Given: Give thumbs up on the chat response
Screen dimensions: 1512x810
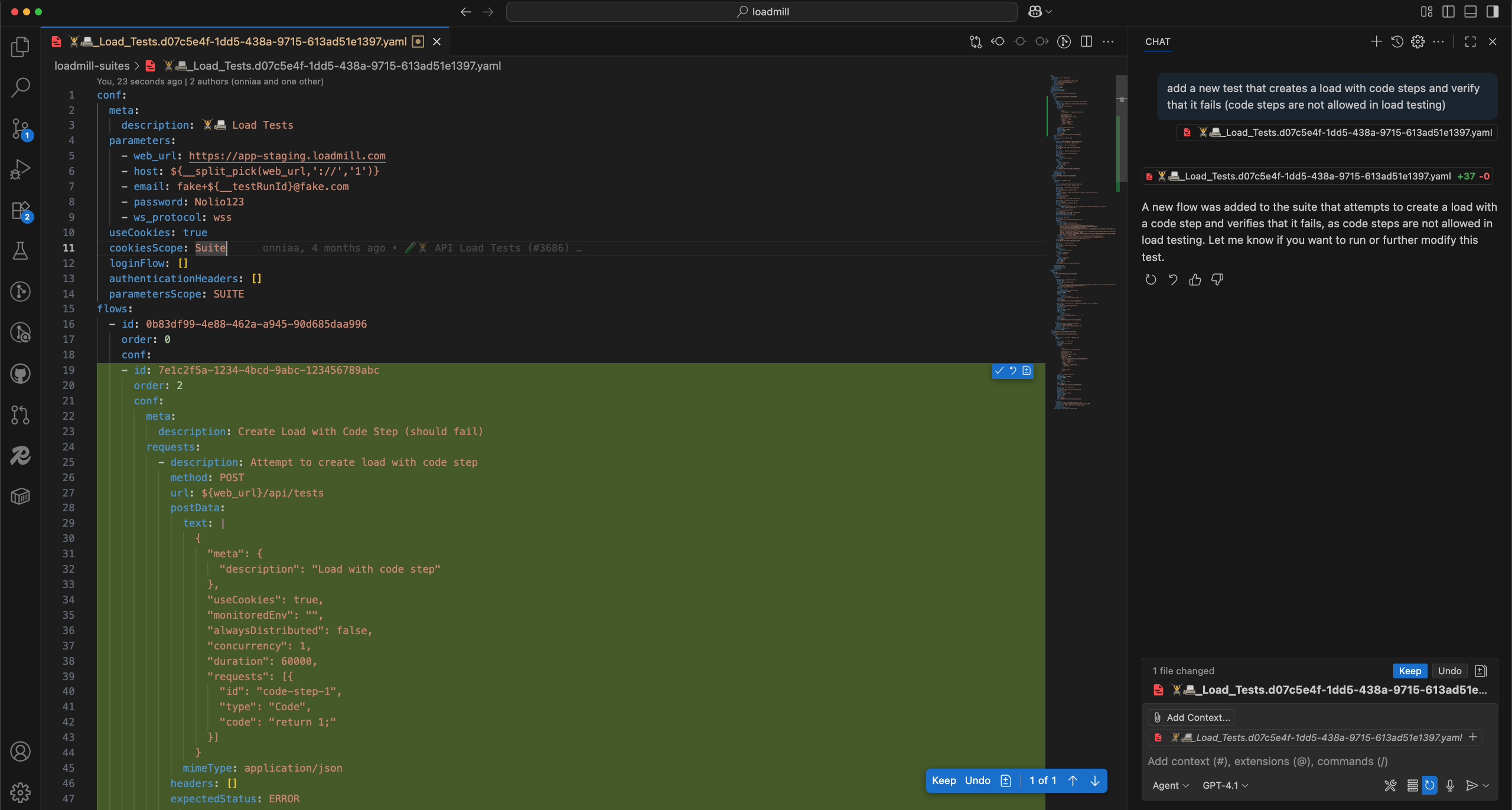Looking at the screenshot, I should [x=1195, y=279].
